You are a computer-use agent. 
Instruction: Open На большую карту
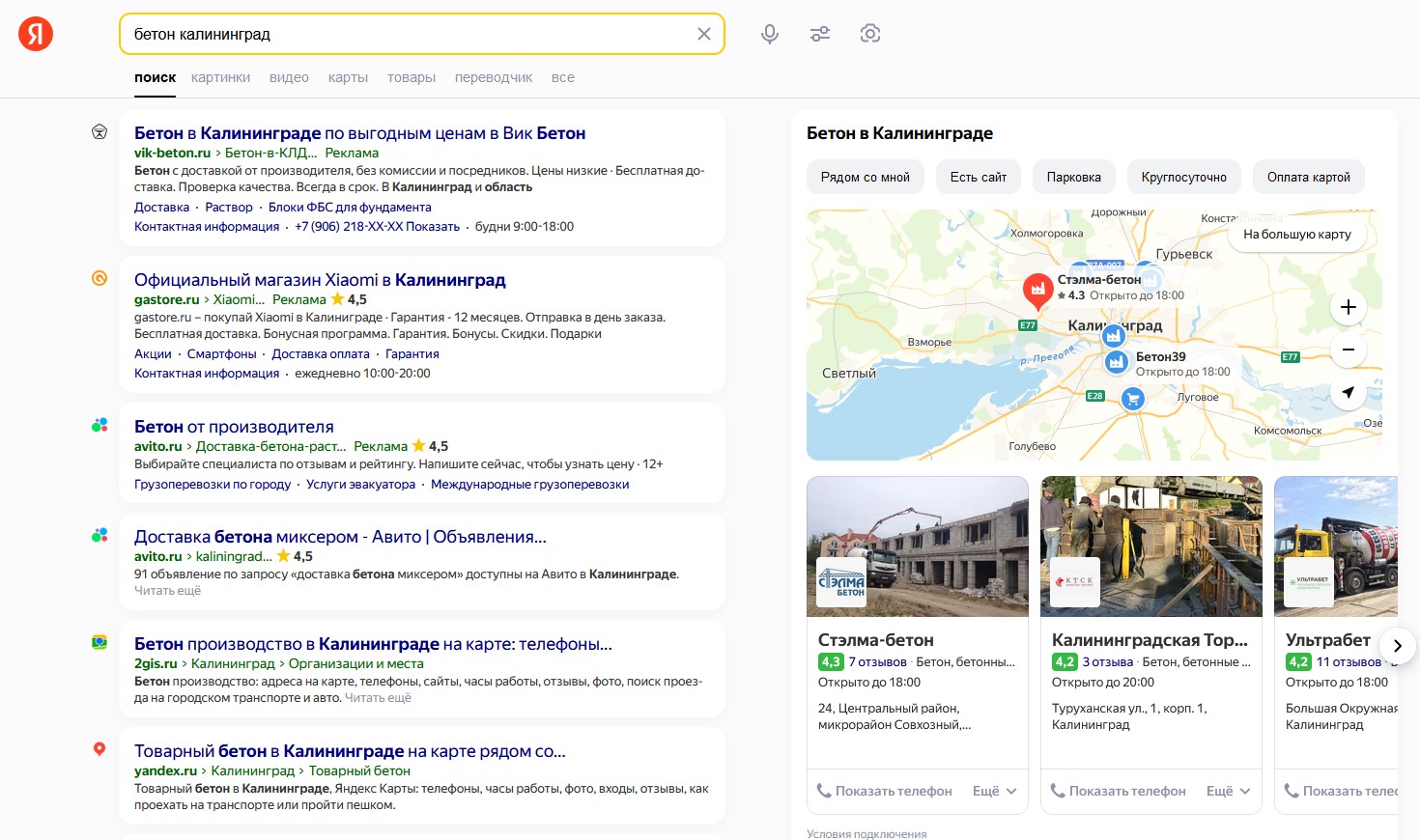pyautogui.click(x=1297, y=234)
